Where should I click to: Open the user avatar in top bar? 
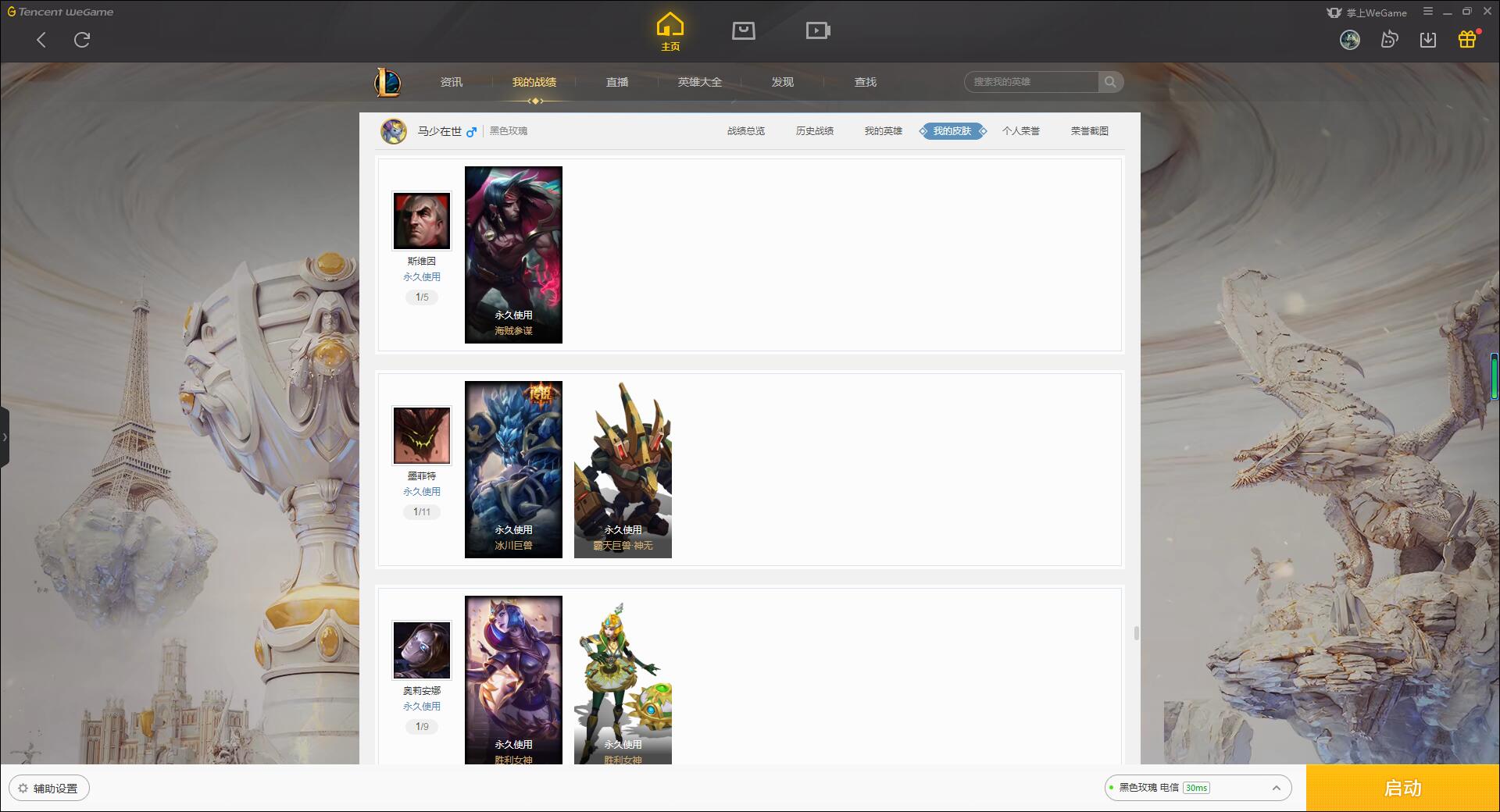coord(1350,40)
